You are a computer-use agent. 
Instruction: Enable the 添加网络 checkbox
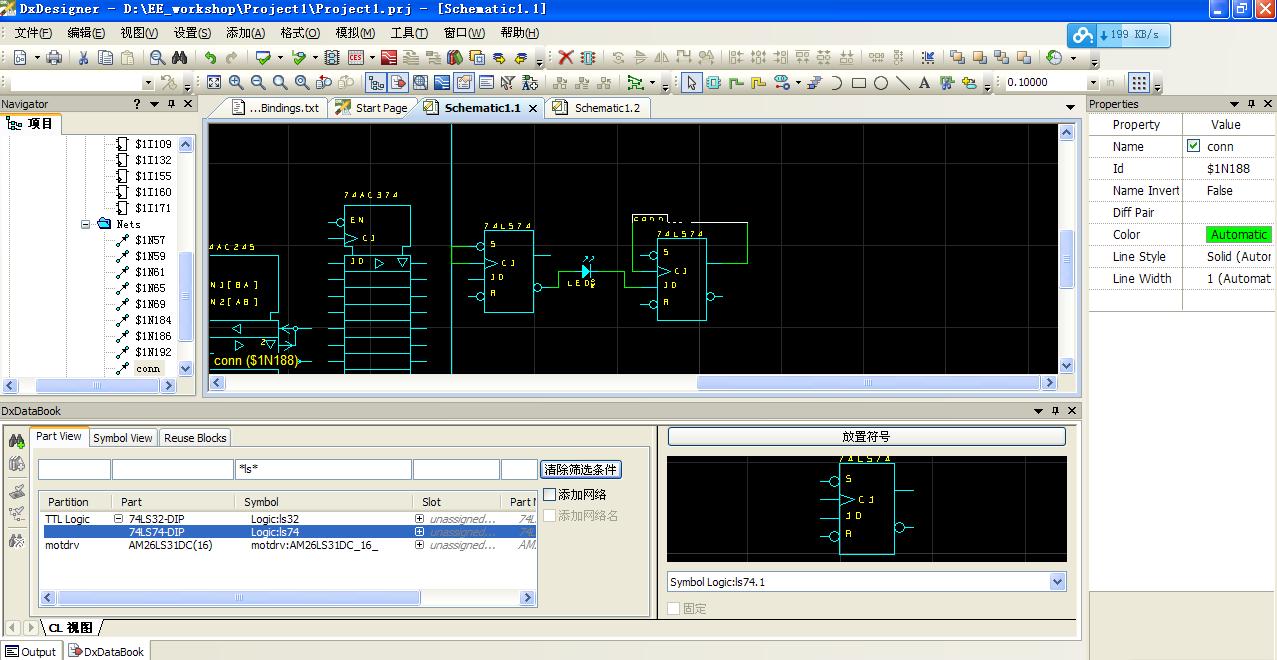point(549,495)
